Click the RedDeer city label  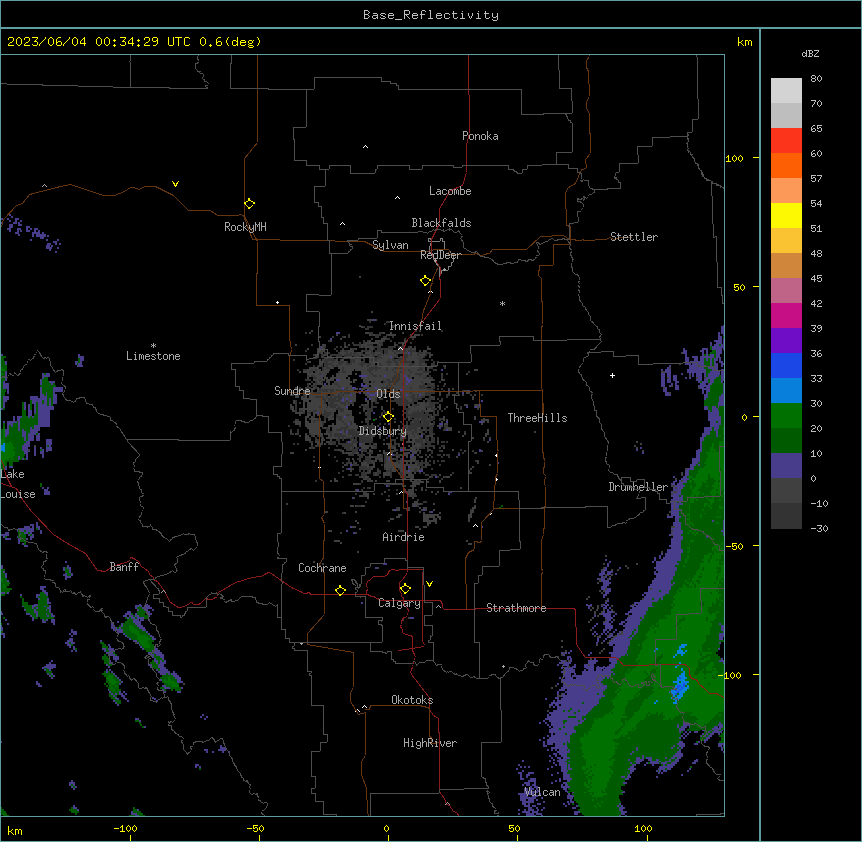(440, 255)
